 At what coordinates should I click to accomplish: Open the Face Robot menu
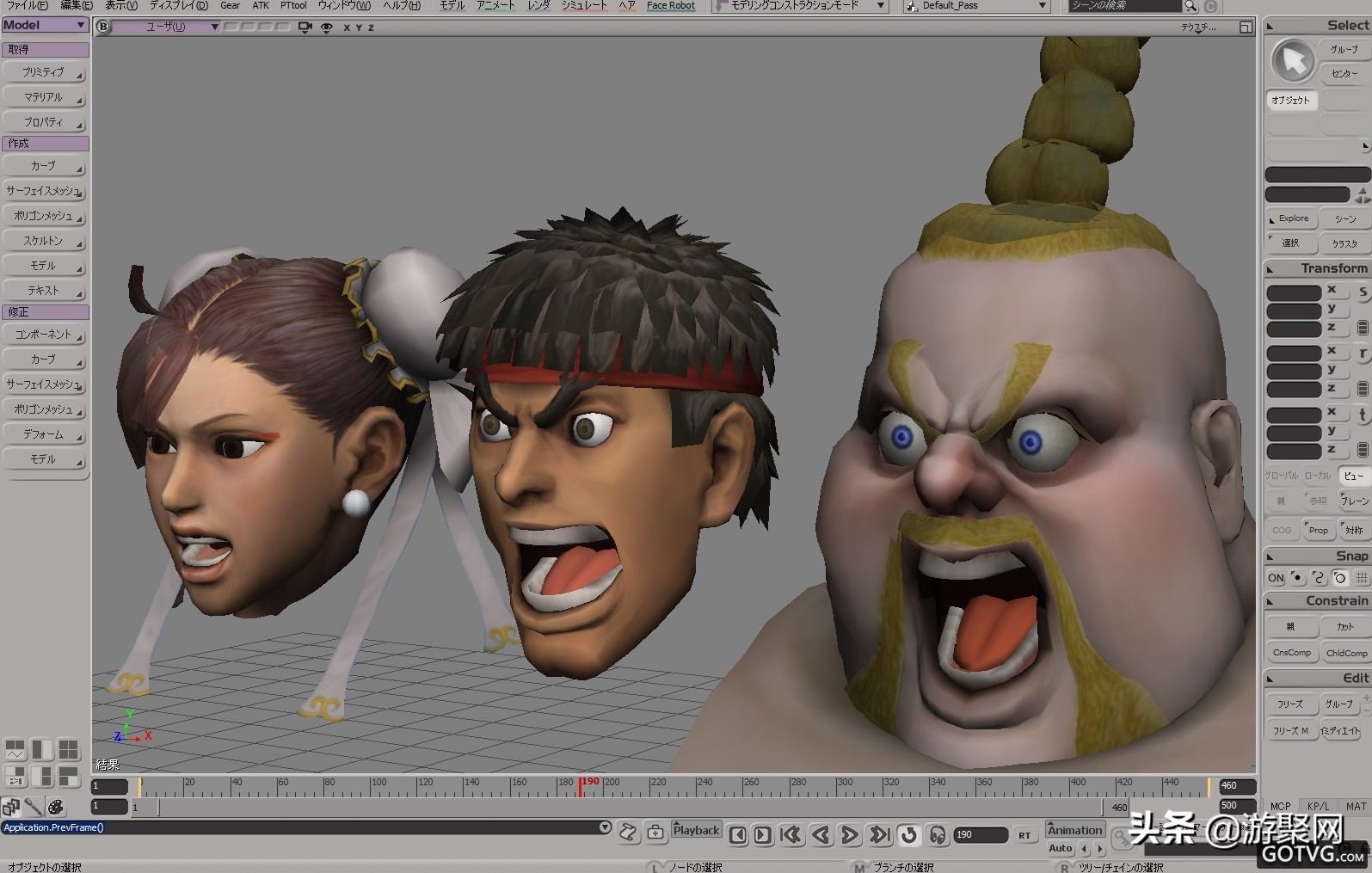[x=670, y=5]
